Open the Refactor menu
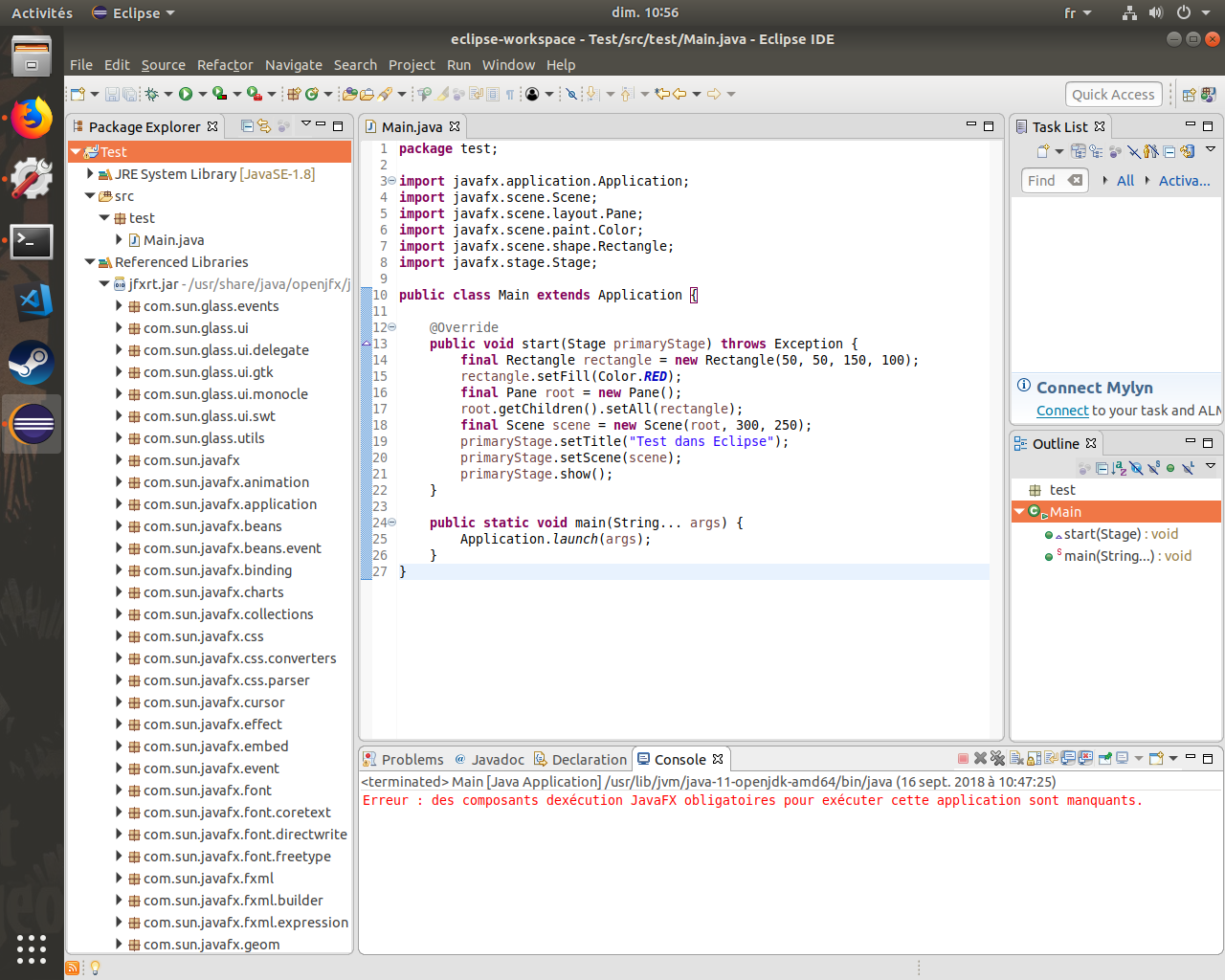This screenshot has height=980, width=1225. pos(224,65)
